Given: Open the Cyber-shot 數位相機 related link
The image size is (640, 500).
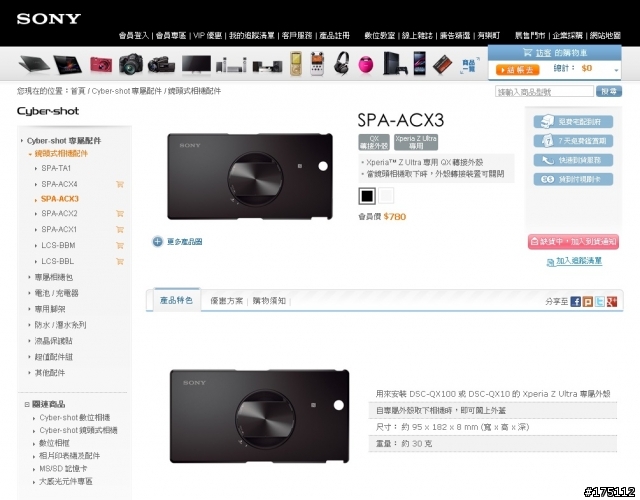Looking at the screenshot, I should coord(75,418).
